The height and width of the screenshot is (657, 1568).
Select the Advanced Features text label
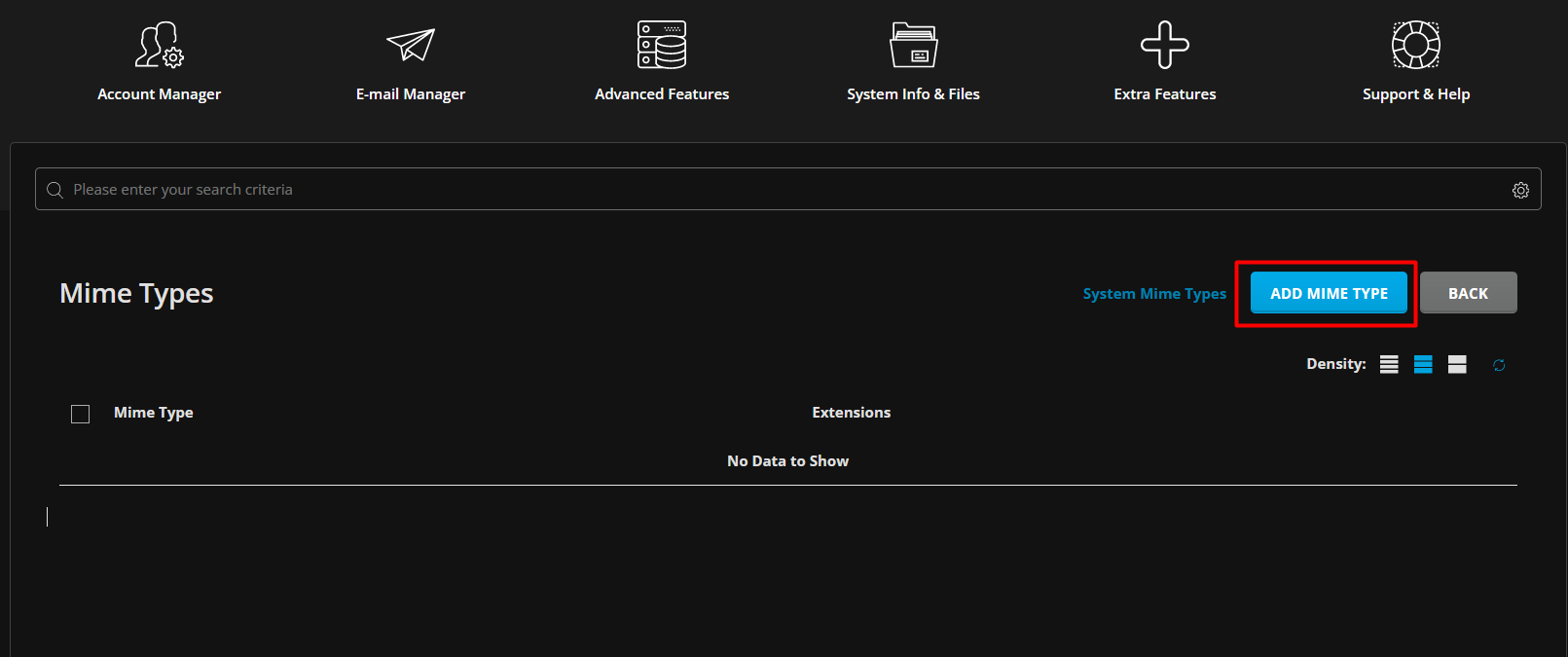tap(662, 94)
